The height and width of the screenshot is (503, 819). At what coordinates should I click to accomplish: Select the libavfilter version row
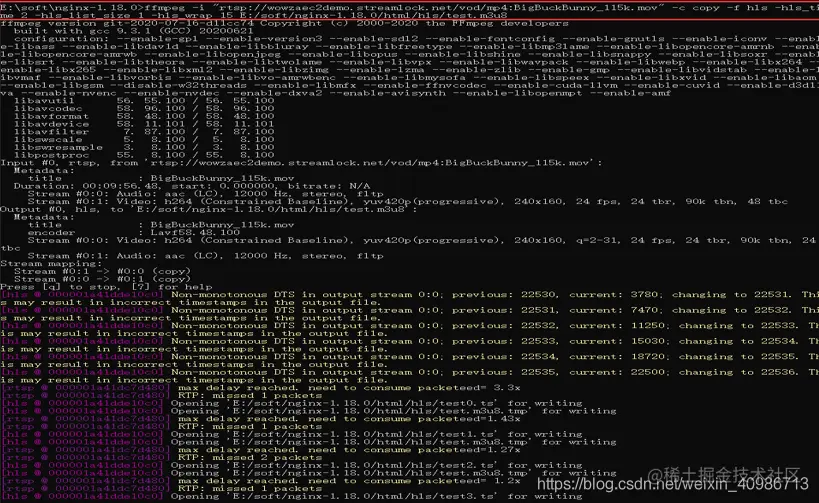tap(144, 132)
